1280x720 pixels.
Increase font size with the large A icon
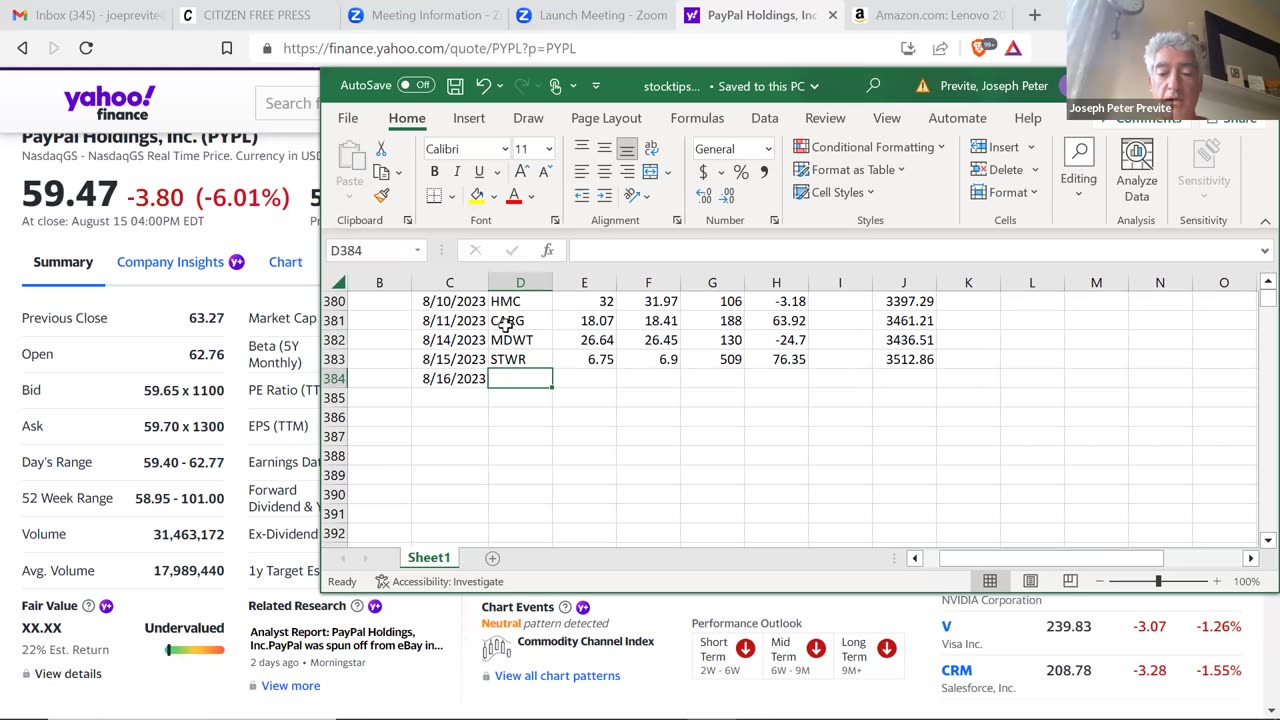click(522, 172)
